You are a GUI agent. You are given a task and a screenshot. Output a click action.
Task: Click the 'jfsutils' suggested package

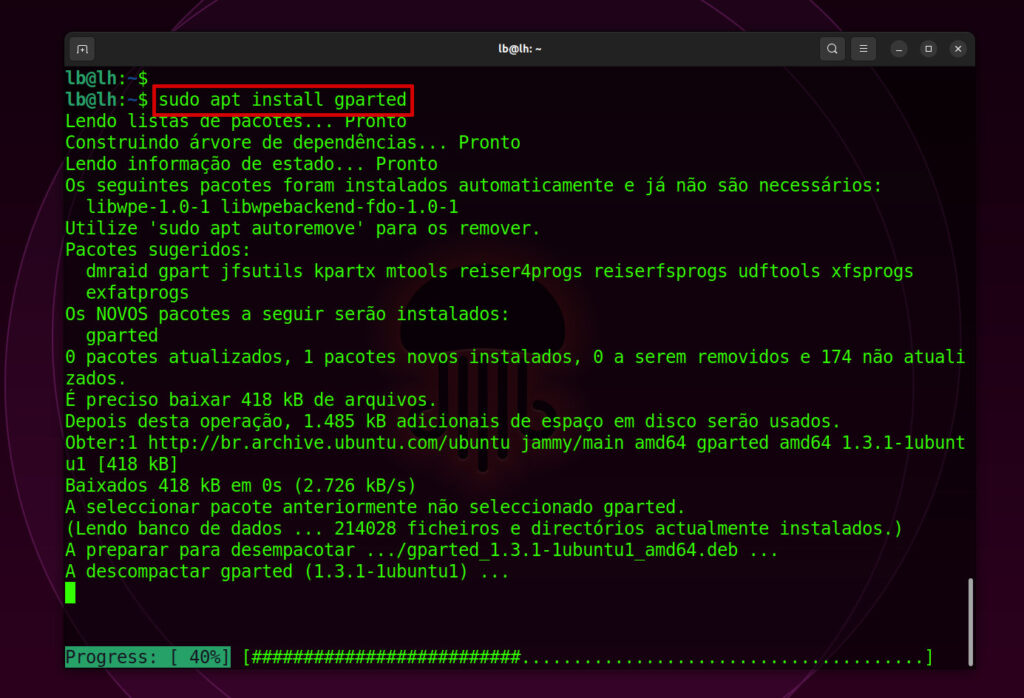262,272
